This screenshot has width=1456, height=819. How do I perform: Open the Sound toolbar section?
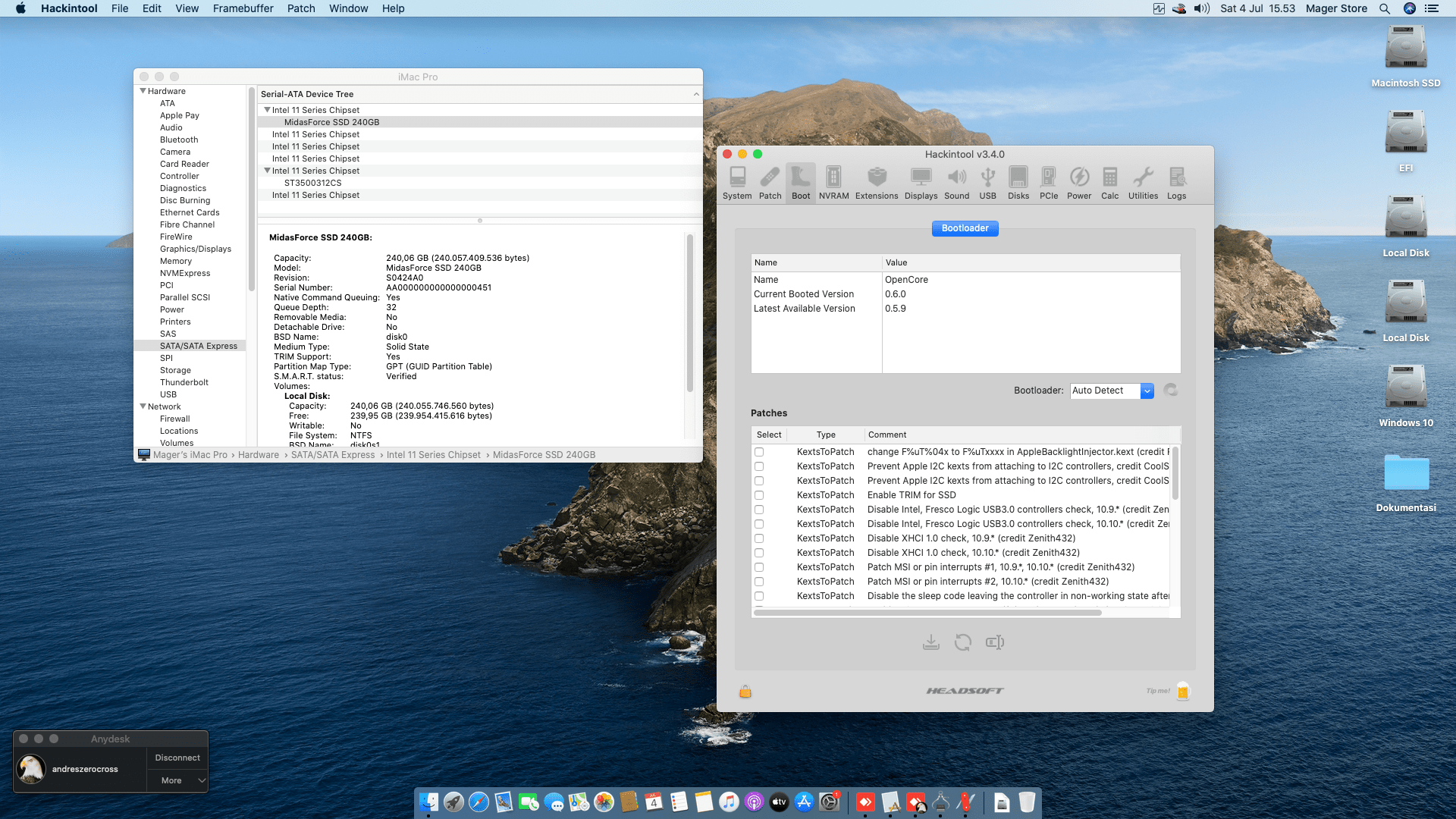tap(956, 183)
